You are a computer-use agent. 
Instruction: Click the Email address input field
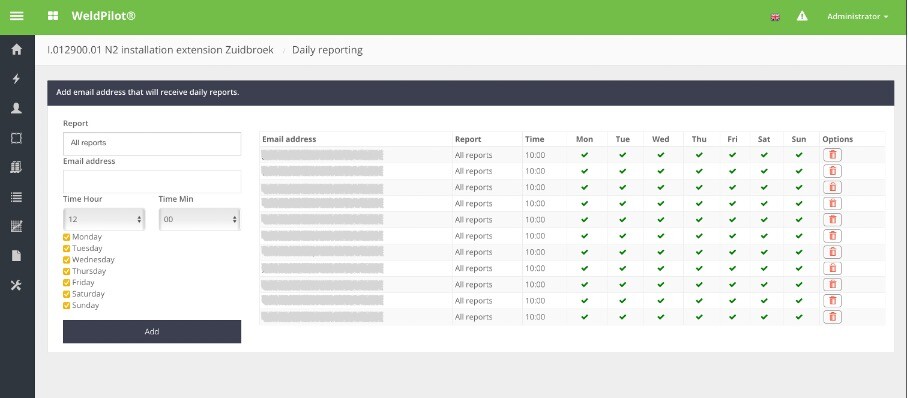(152, 181)
